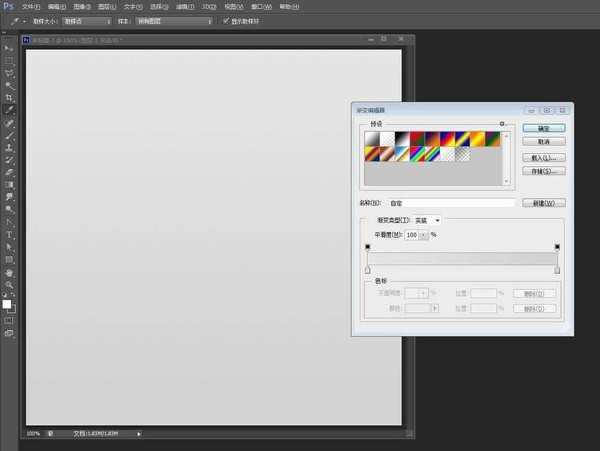Select the Clone Stamp tool
This screenshot has width=600, height=451.
(x=10, y=148)
